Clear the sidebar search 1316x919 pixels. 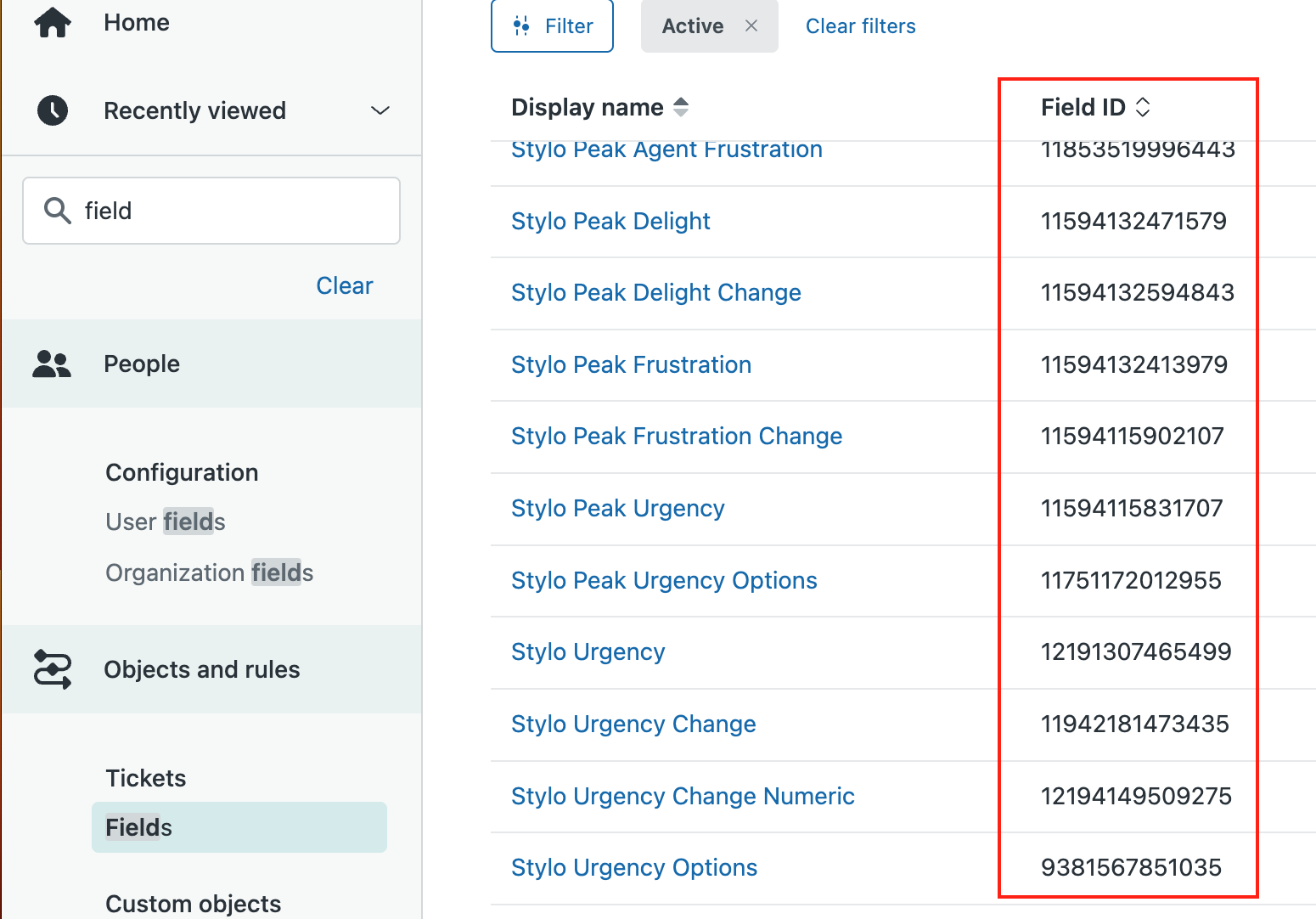point(345,285)
